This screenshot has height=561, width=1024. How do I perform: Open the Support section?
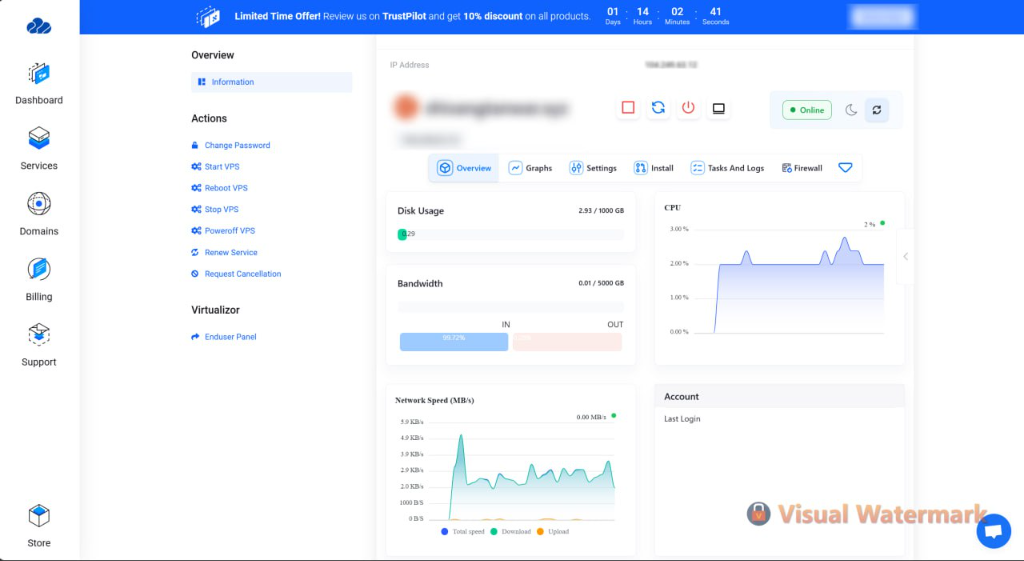click(x=39, y=345)
